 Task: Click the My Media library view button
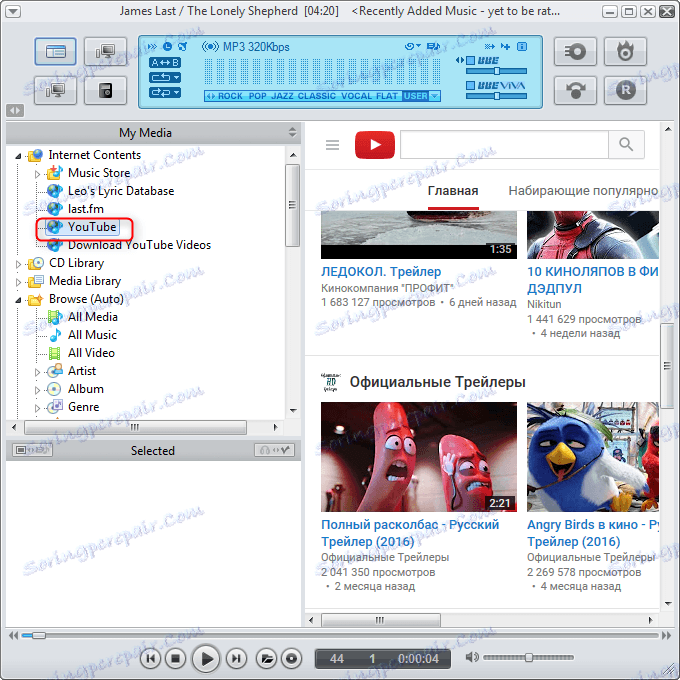(56, 52)
